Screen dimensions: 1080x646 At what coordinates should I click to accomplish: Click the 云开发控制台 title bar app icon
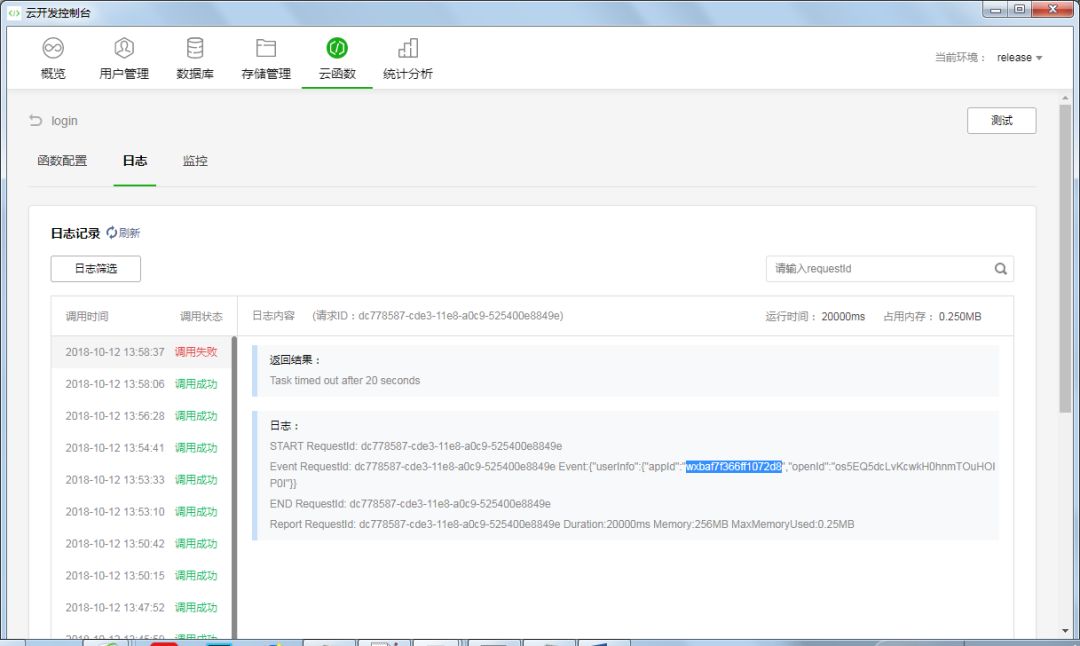pos(14,12)
